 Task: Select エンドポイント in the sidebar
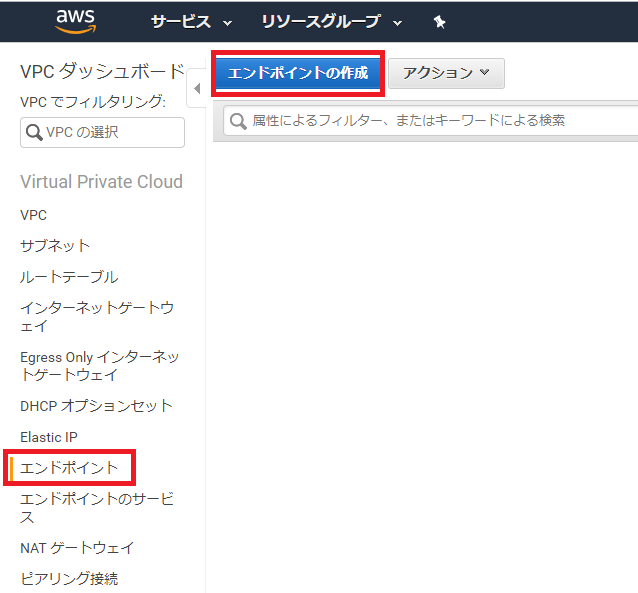pyautogui.click(x=69, y=468)
